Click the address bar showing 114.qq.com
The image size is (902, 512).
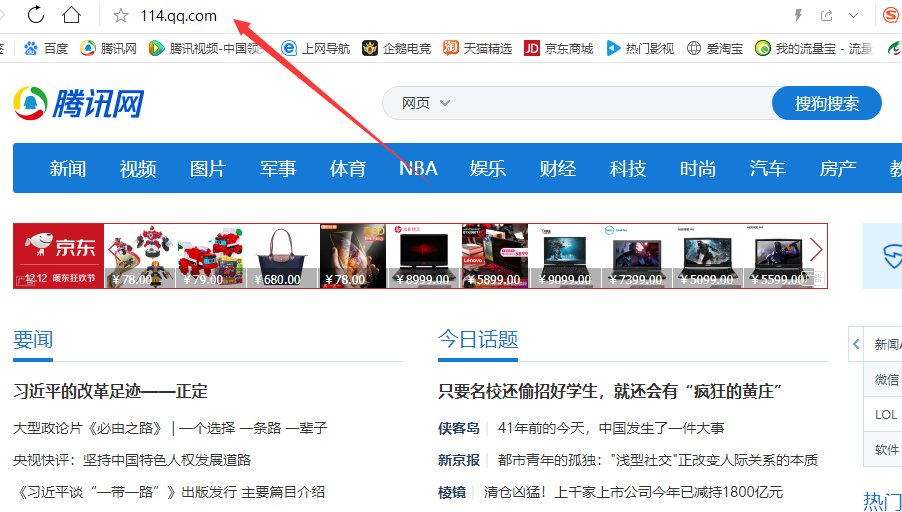[178, 16]
